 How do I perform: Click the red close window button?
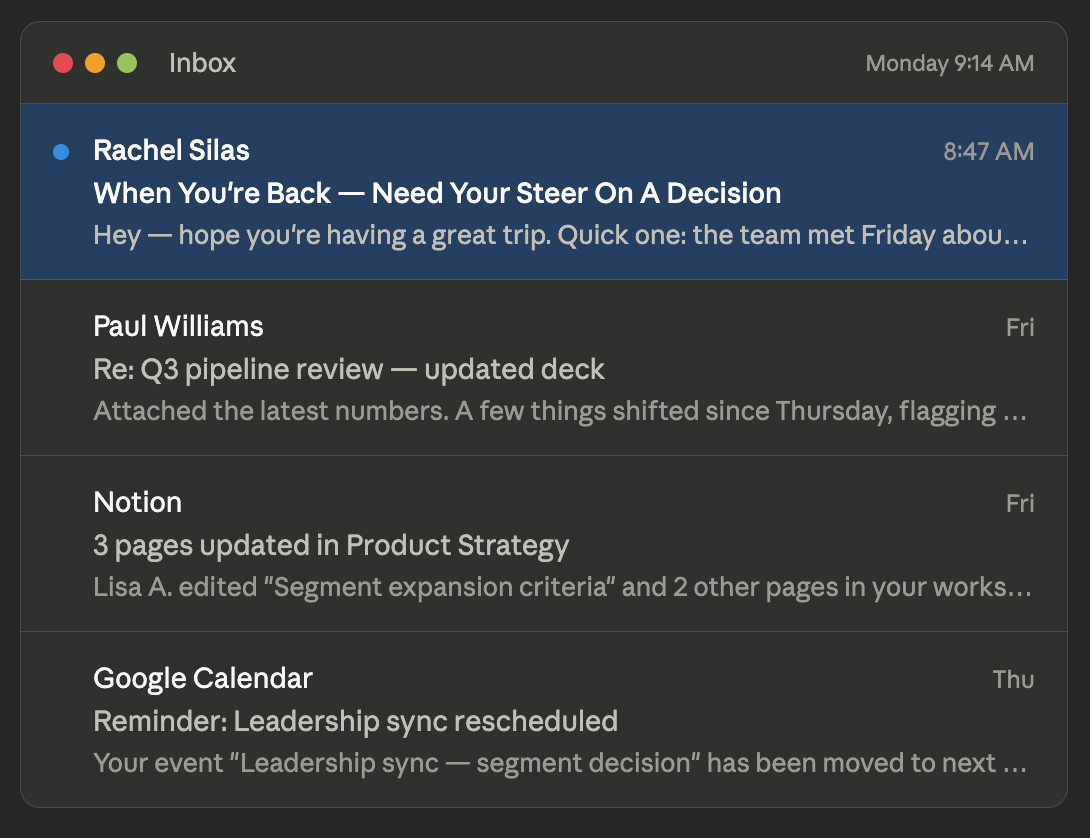(x=63, y=63)
